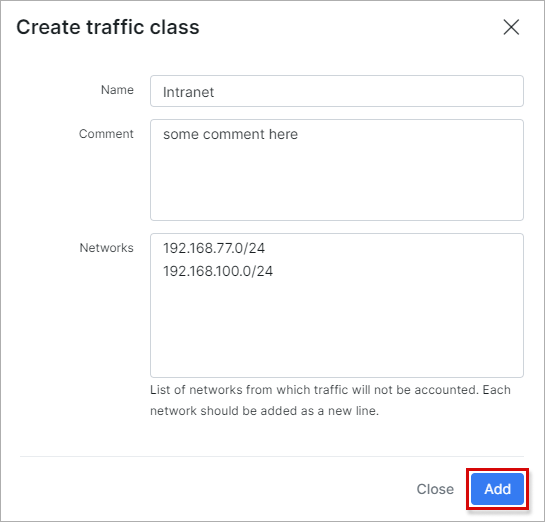The width and height of the screenshot is (545, 522).
Task: Click the divider line above footer buttons
Action: (272, 456)
